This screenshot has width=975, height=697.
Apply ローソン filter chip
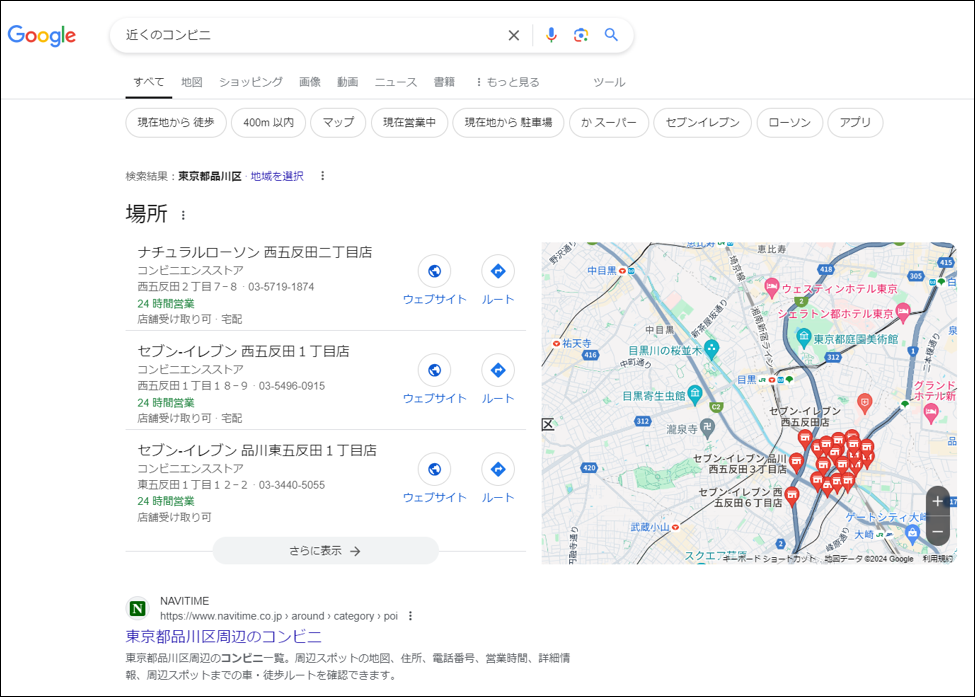coord(790,122)
